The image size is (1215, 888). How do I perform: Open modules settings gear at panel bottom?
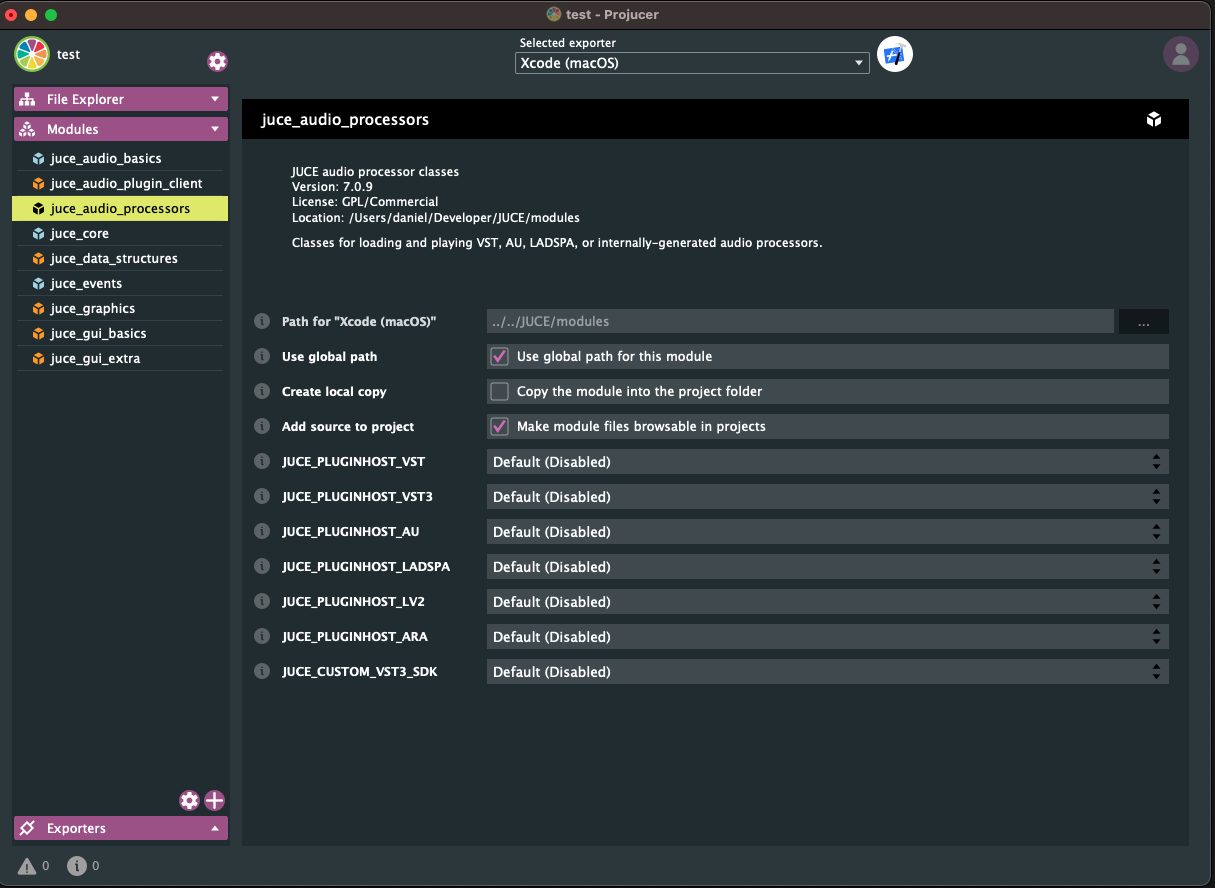(x=189, y=800)
